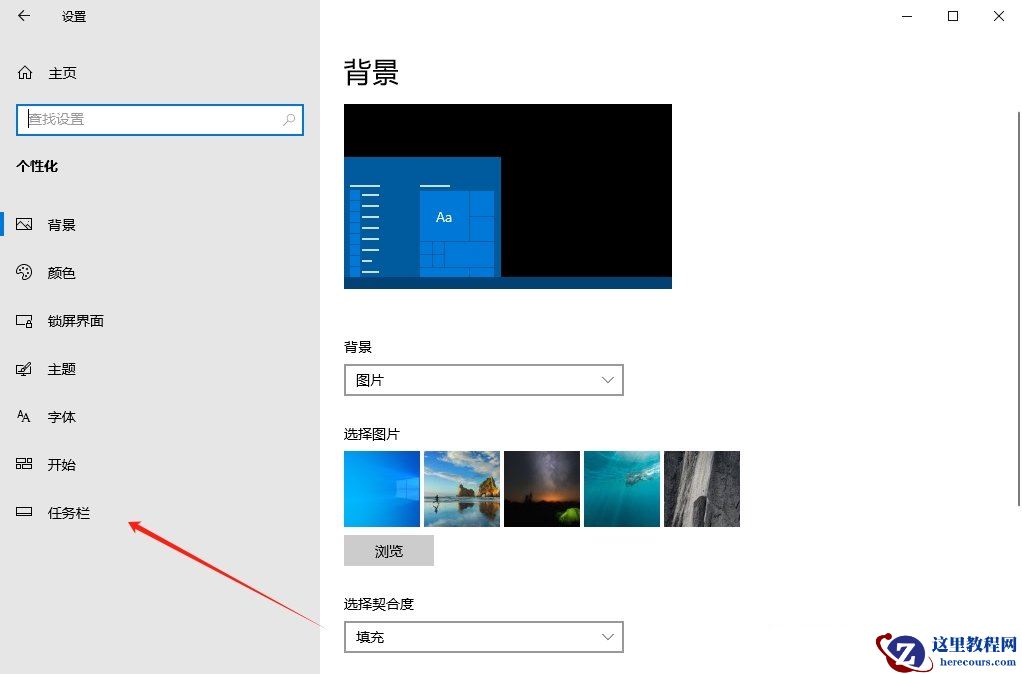Open 任务栏 settings from sidebar

[x=24, y=512]
